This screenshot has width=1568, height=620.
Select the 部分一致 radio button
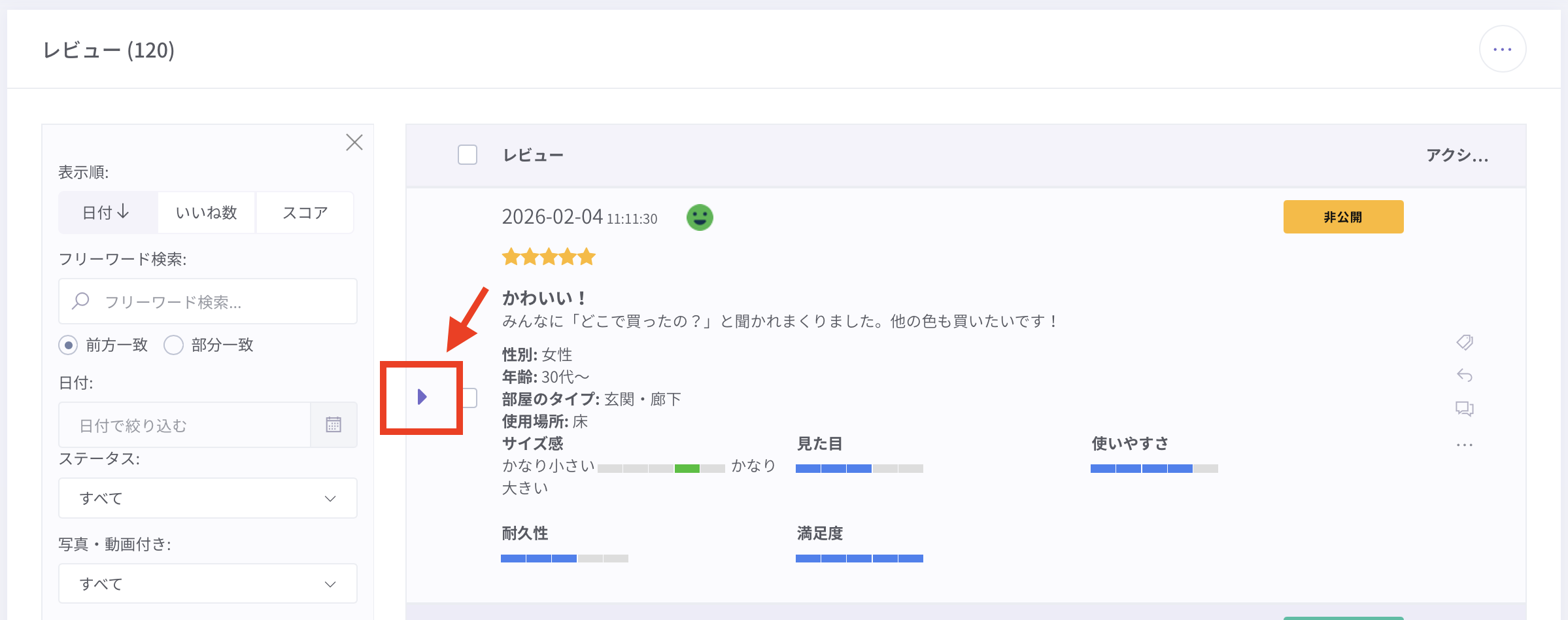[x=173, y=345]
